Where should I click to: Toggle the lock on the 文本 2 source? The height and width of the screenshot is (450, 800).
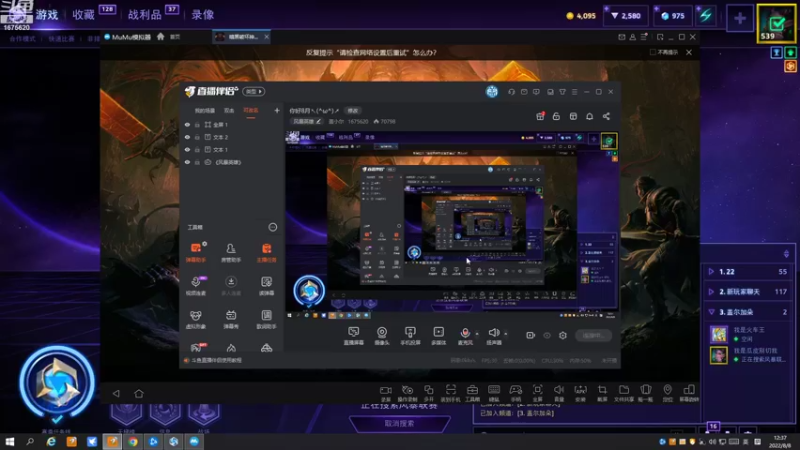point(197,137)
